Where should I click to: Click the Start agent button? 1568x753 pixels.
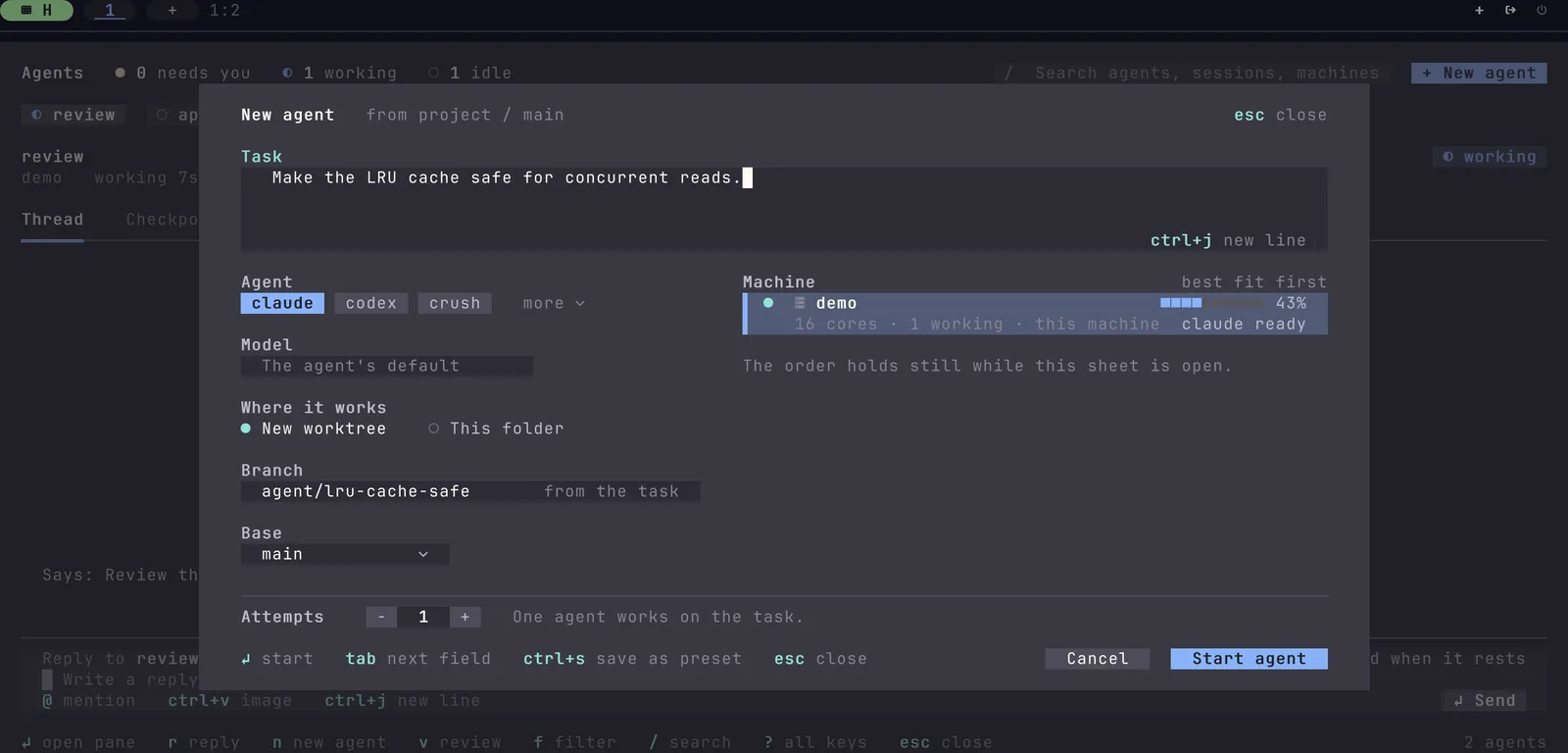(x=1249, y=659)
